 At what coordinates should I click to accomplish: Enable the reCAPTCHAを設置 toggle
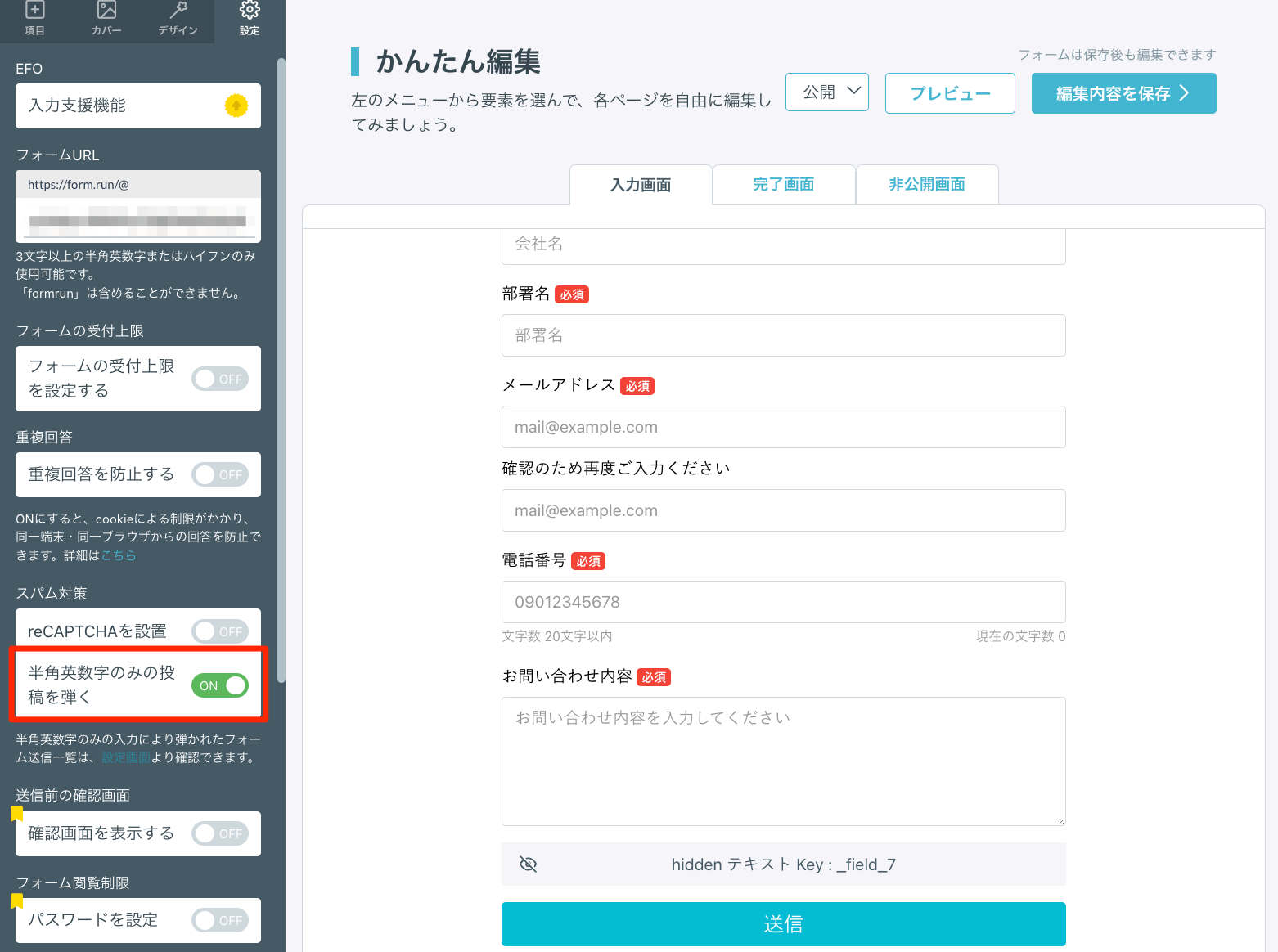point(220,631)
